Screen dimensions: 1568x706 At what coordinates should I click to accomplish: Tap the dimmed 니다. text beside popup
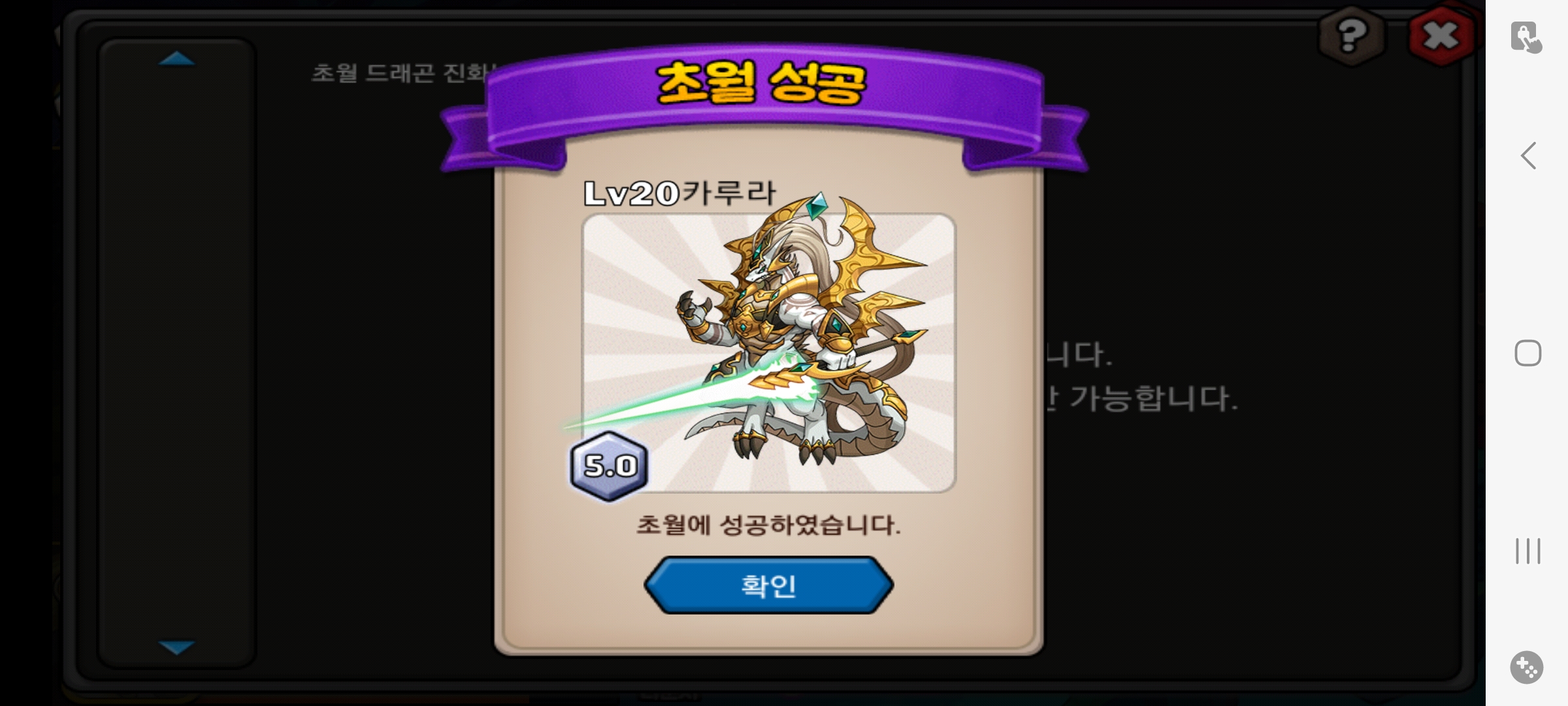click(1079, 354)
